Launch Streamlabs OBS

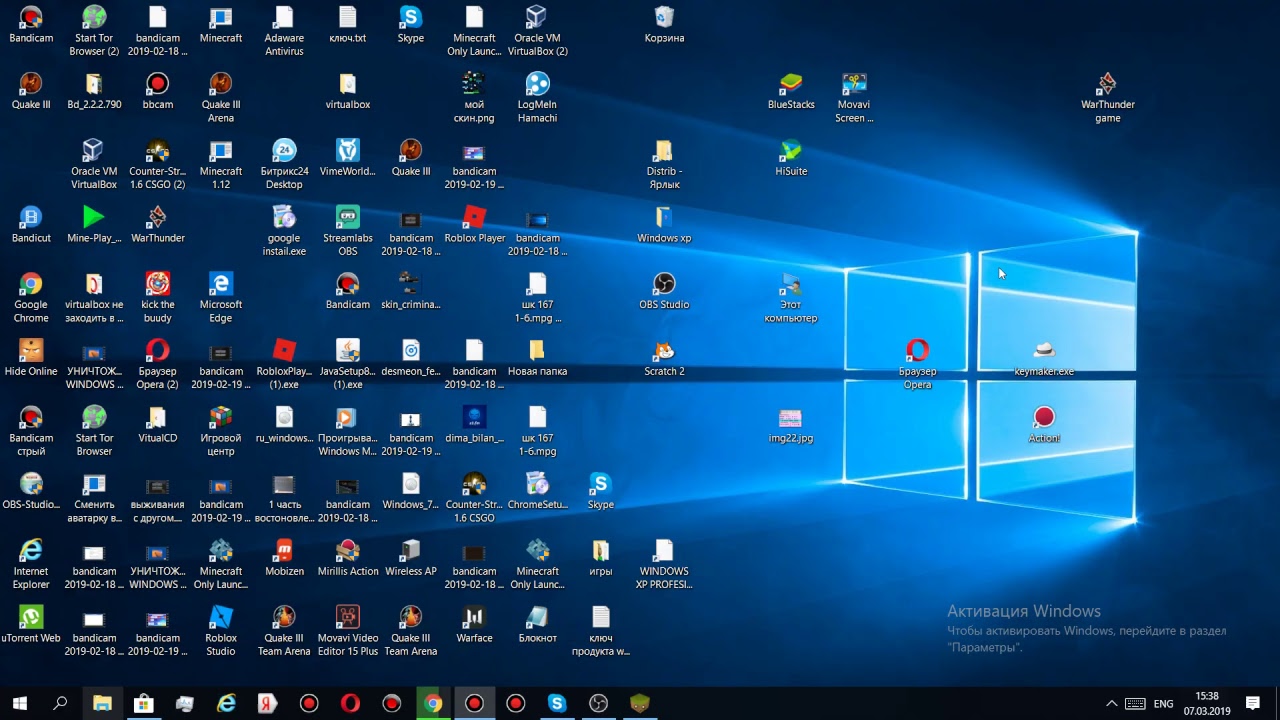click(348, 231)
